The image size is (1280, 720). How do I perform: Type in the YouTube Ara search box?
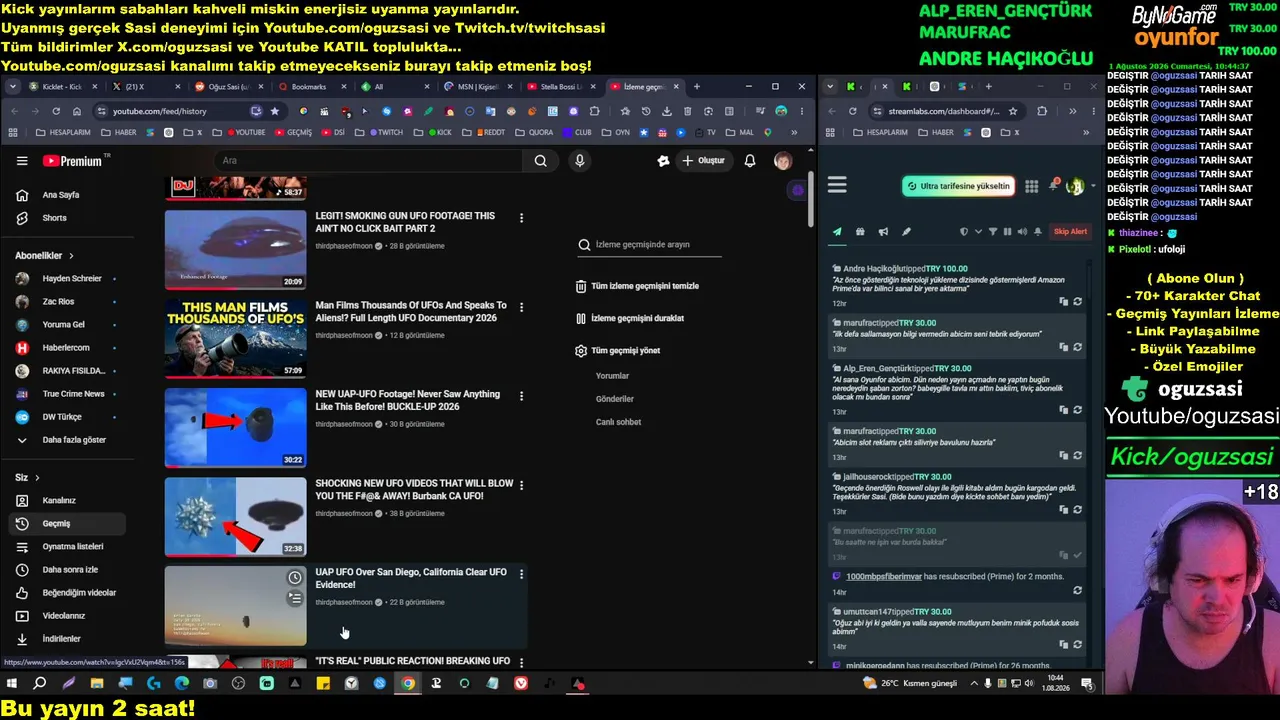(x=368, y=161)
